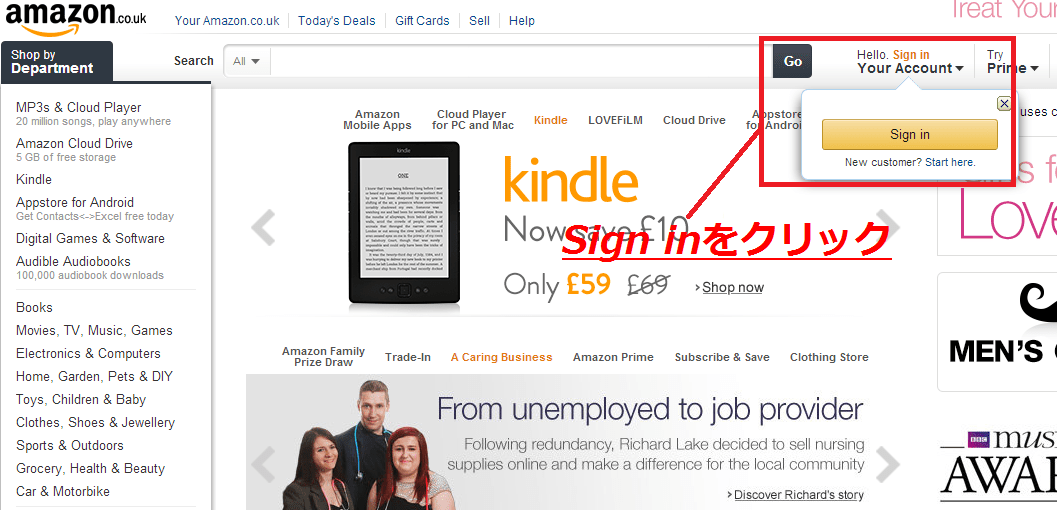
Task: Open Today's Deals in top navigation
Action: (336, 21)
